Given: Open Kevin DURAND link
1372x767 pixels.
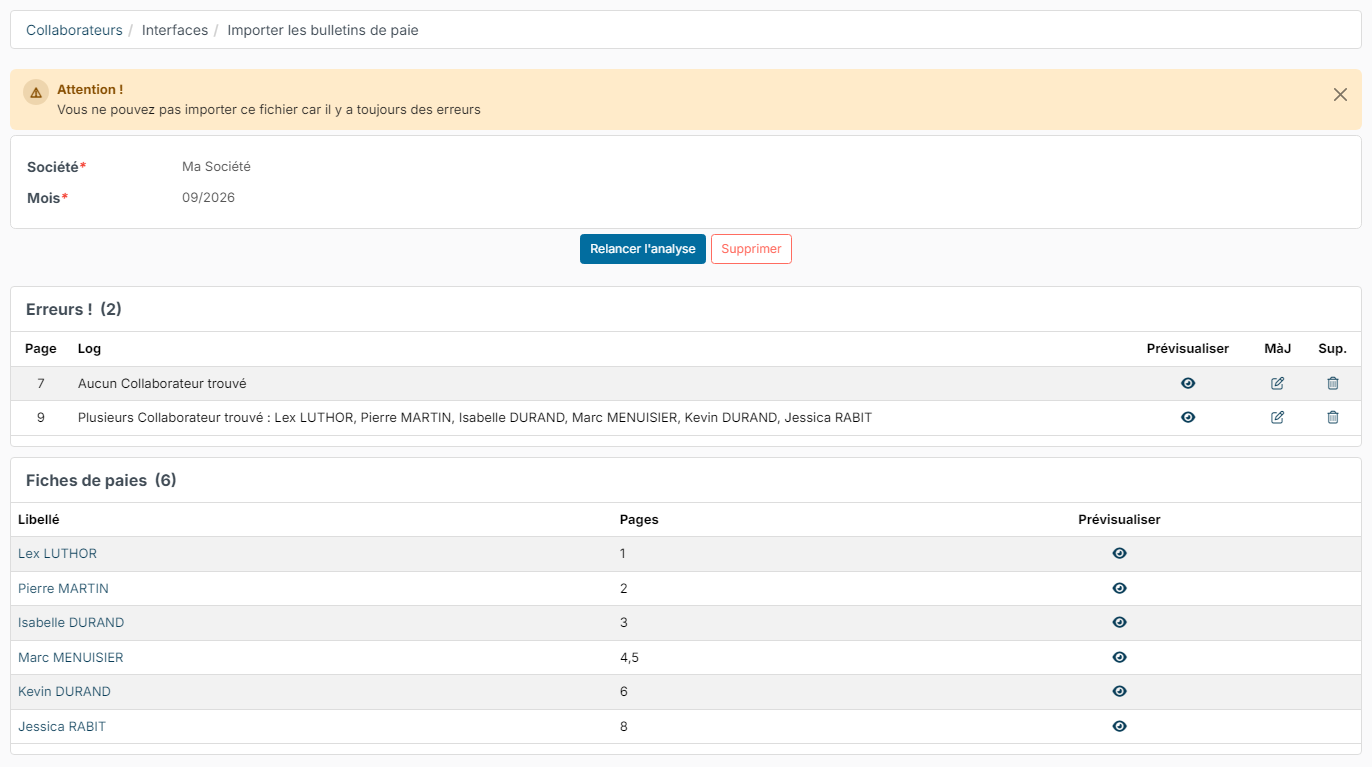Looking at the screenshot, I should click(x=64, y=691).
